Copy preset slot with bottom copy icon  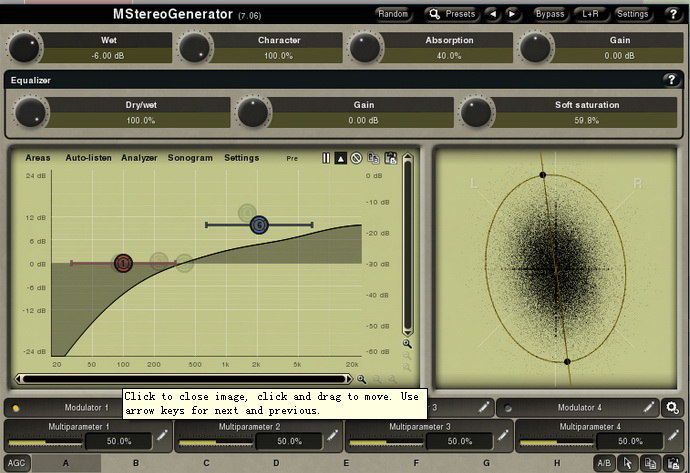(650, 463)
